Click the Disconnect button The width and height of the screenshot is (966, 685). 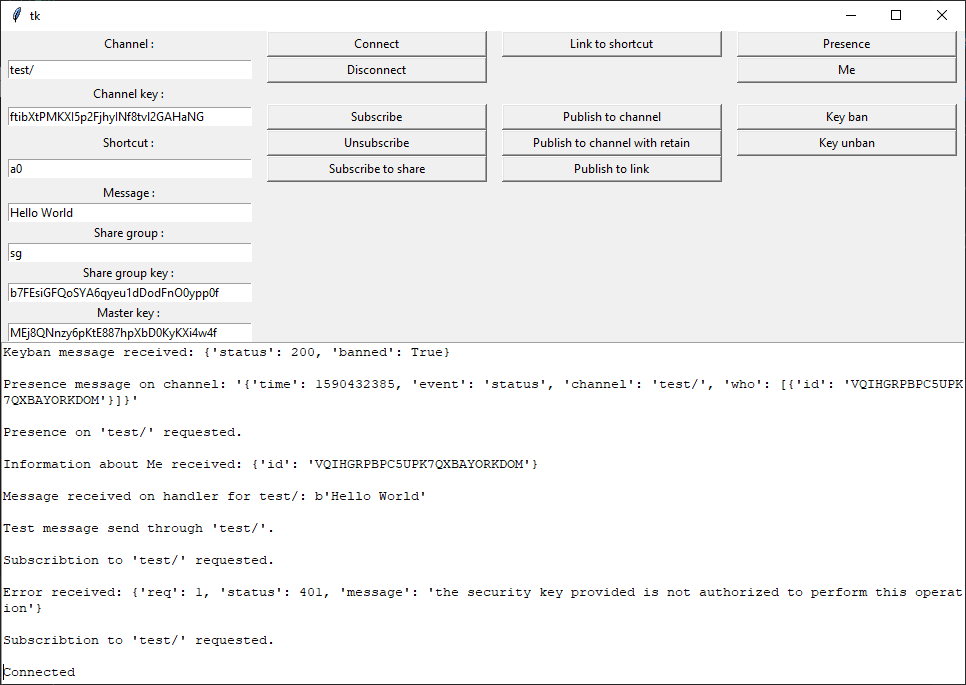point(376,70)
